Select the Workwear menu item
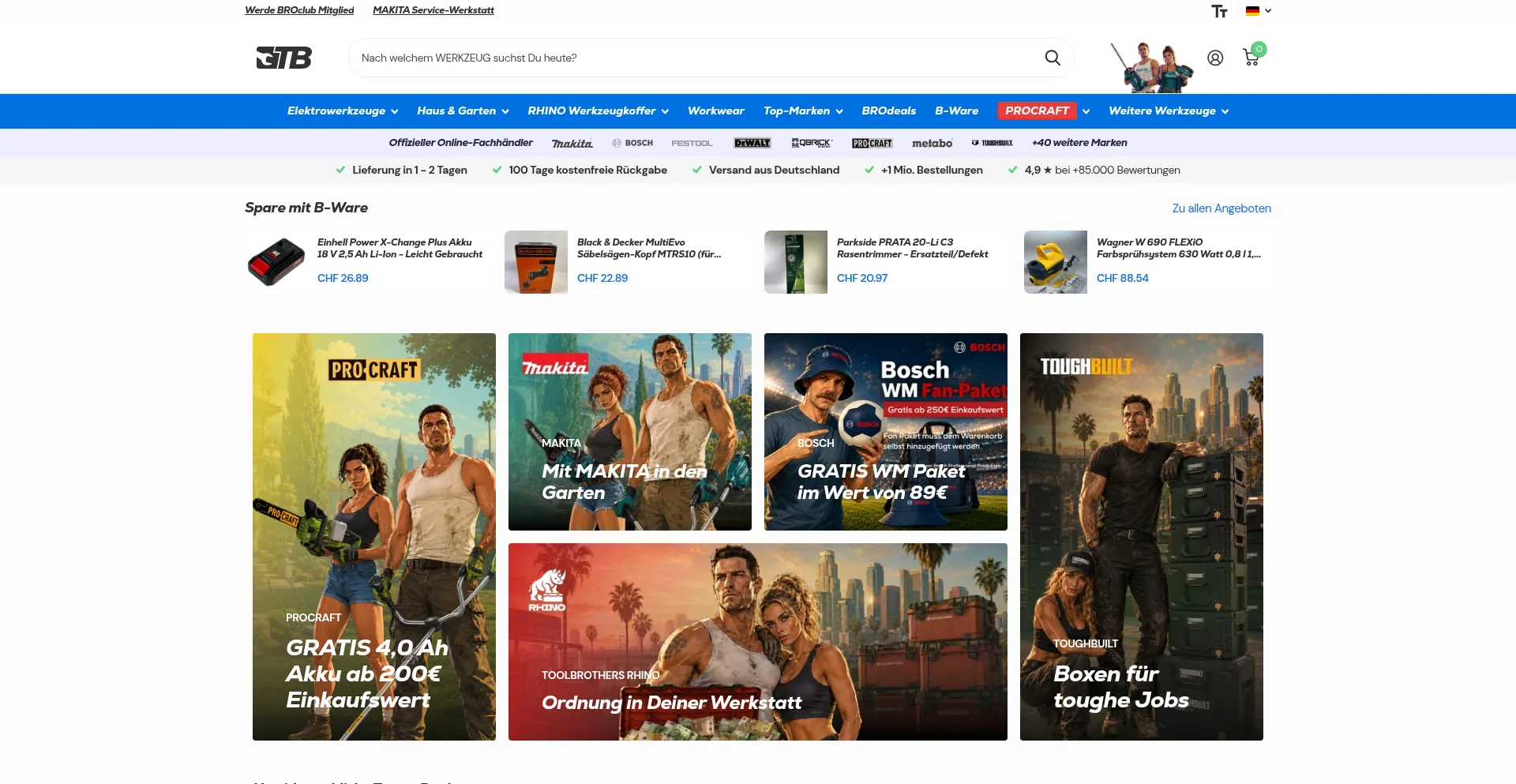Viewport: 1516px width, 784px height. pos(715,111)
